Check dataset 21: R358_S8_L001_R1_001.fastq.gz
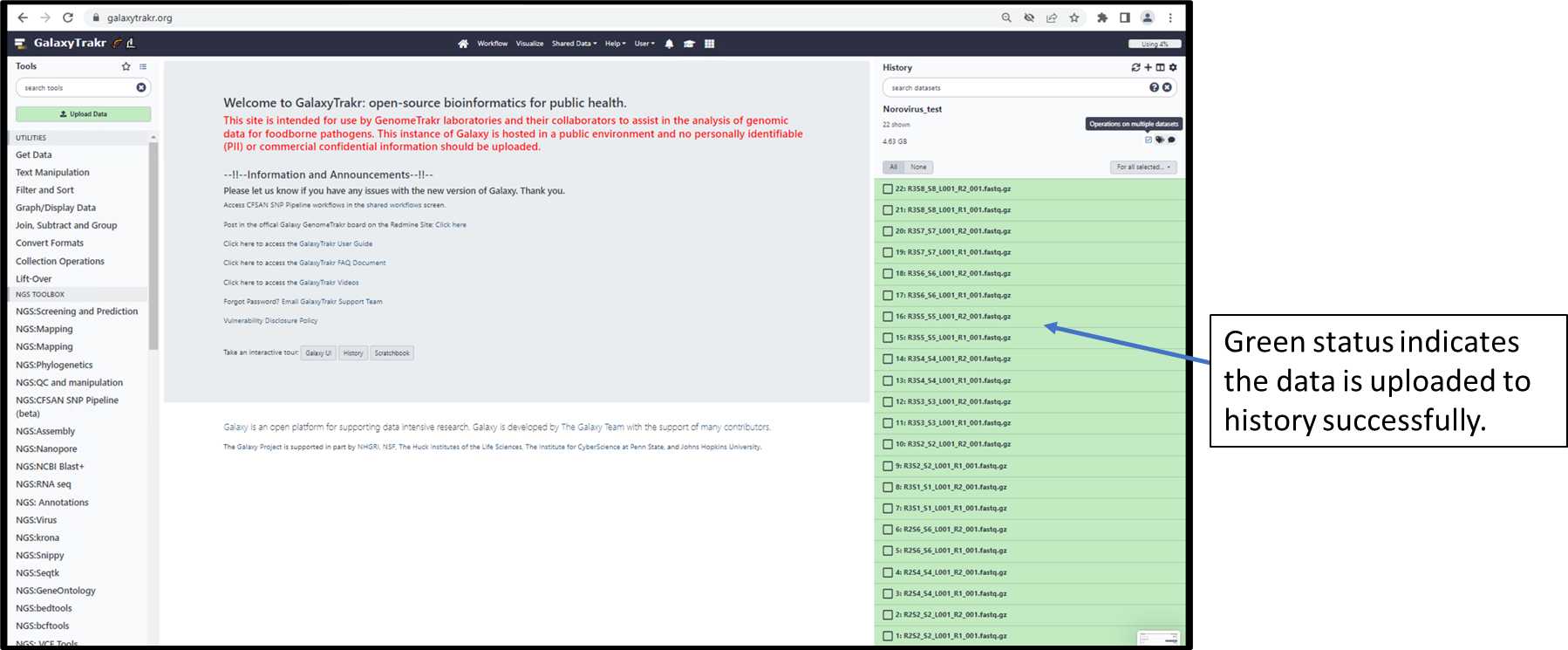 click(x=888, y=210)
